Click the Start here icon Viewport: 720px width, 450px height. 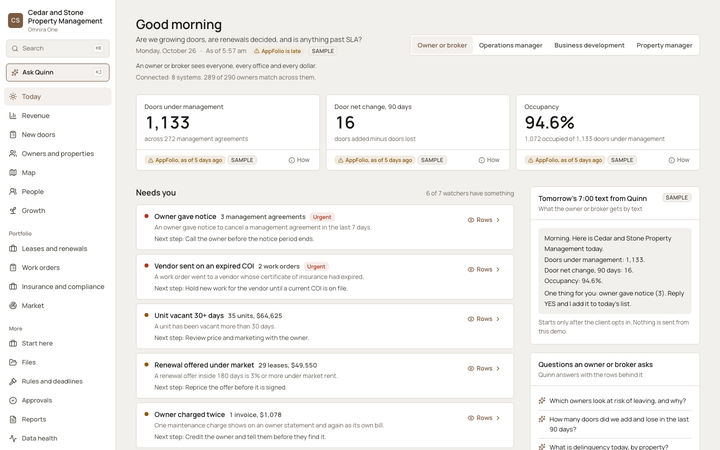(x=13, y=343)
